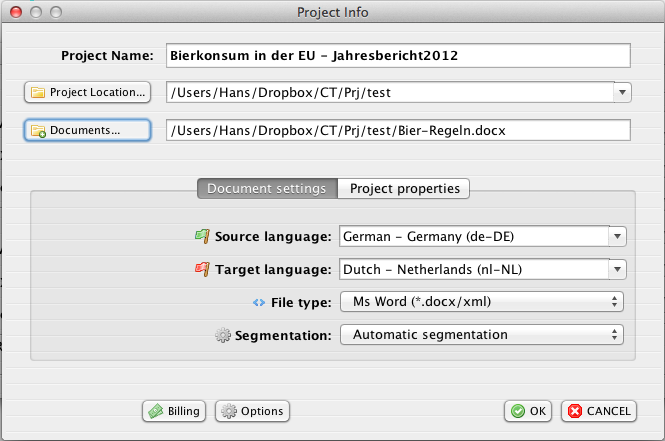Click the documents file path field

coord(398,130)
